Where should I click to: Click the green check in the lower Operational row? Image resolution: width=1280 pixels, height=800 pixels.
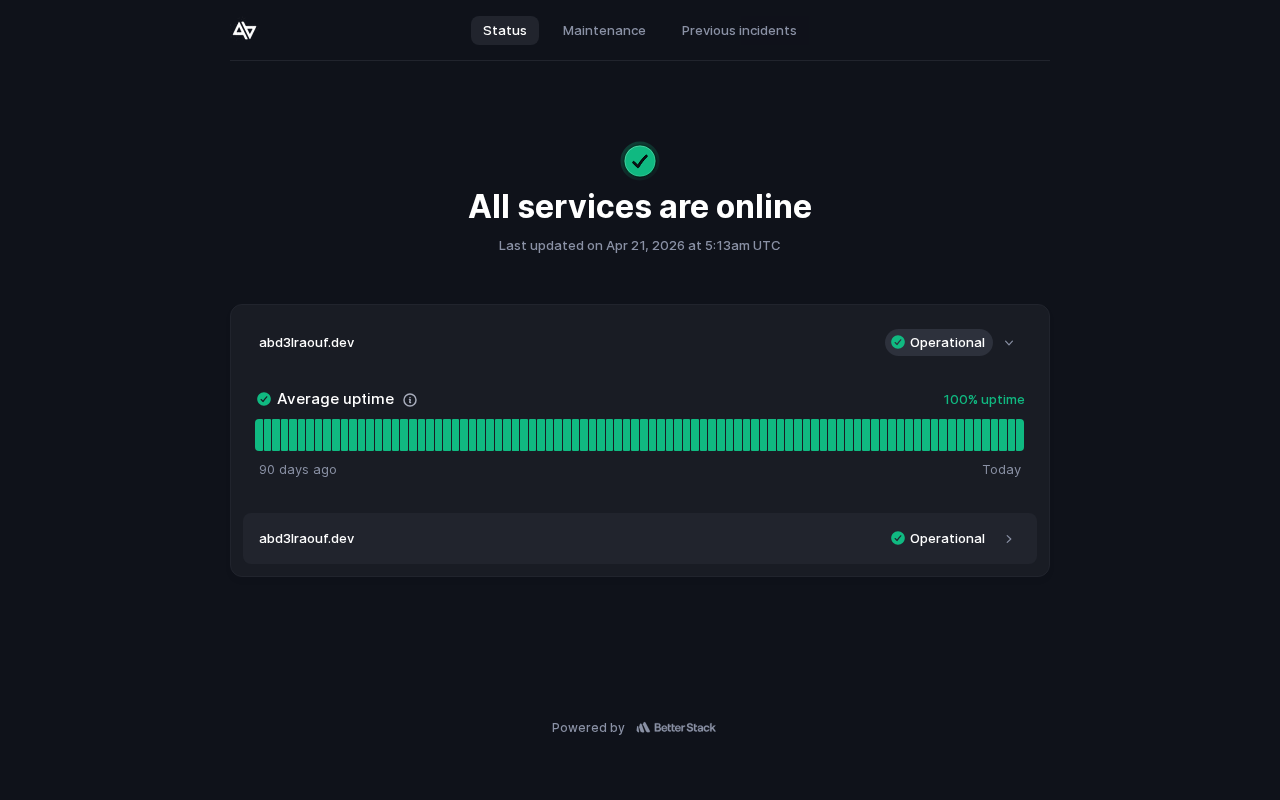pyautogui.click(x=898, y=538)
